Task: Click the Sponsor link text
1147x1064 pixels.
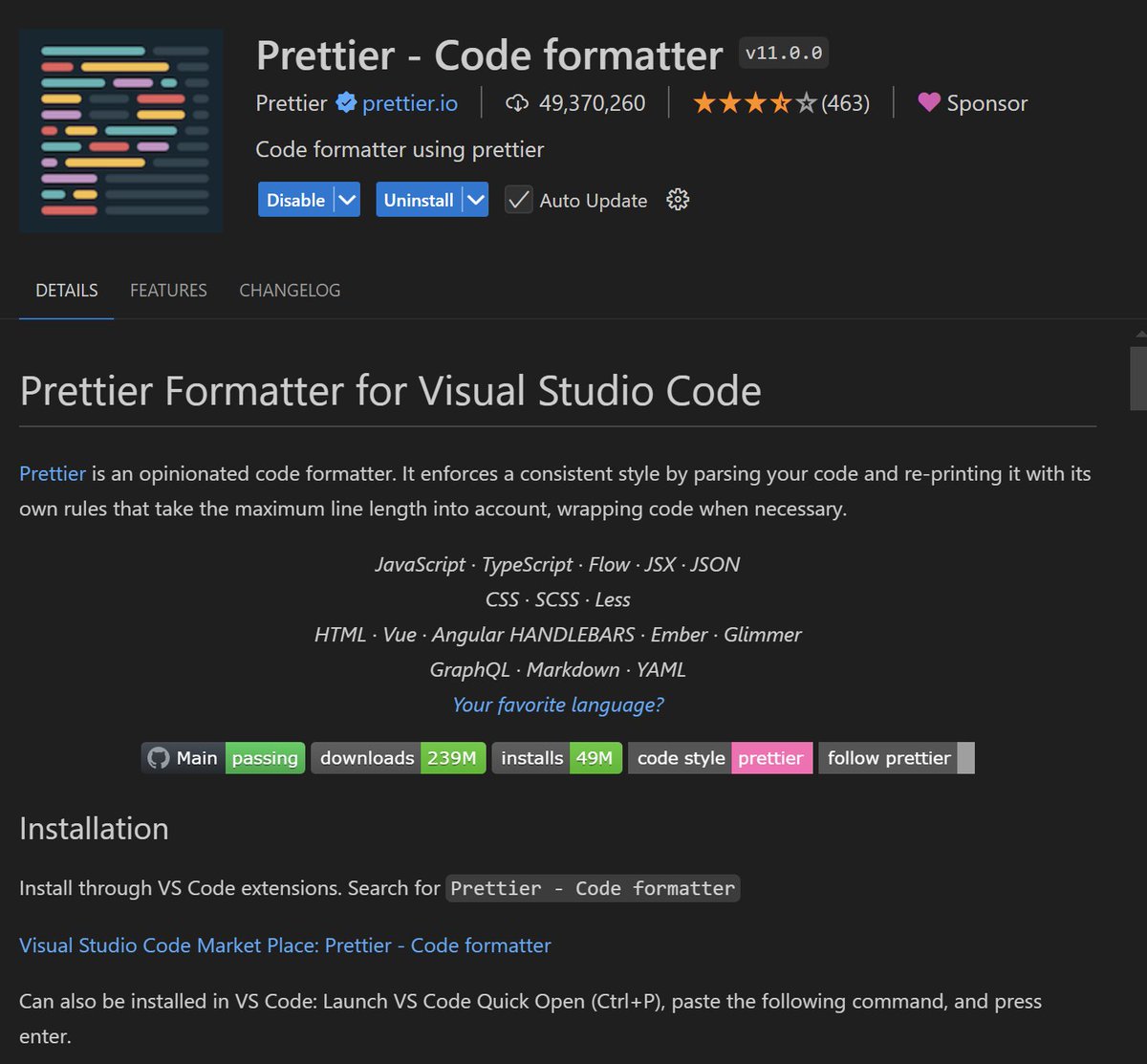Action: 986,103
